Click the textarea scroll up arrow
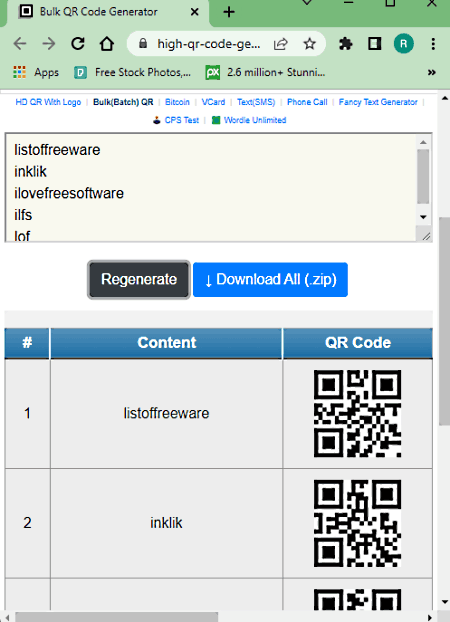This screenshot has width=450, height=622. (423, 142)
